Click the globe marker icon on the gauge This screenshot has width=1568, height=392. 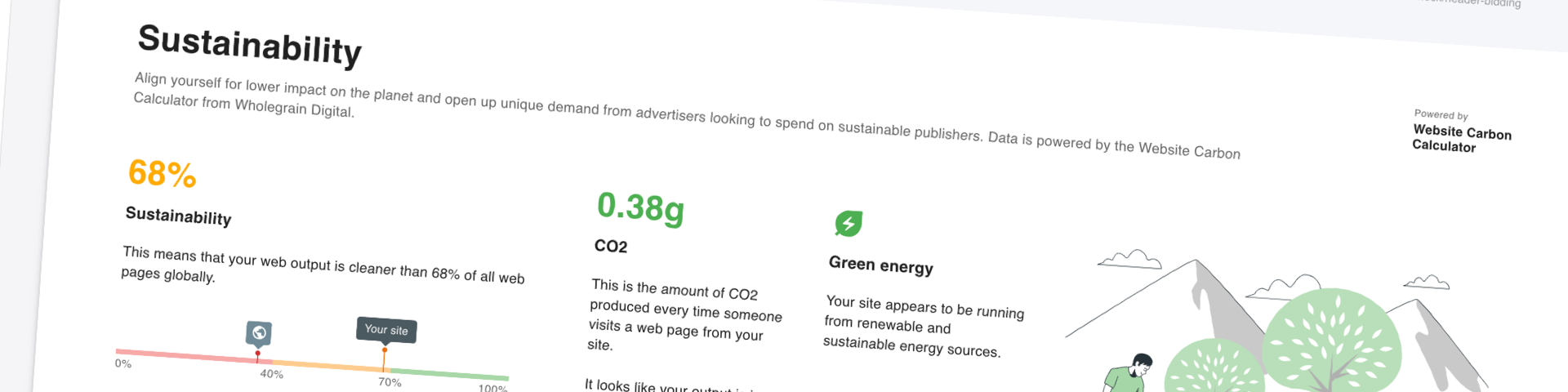coord(259,333)
